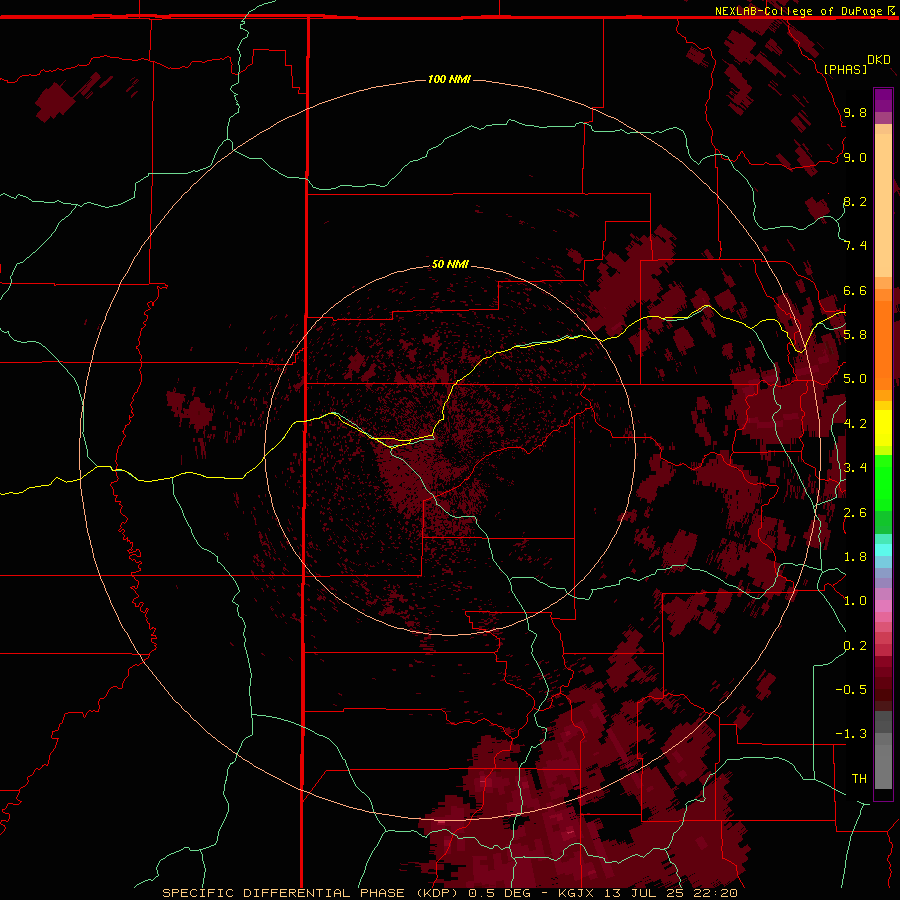Screen dimensions: 900x900
Task: Click the 6.6 scale value
Action: tap(855, 290)
